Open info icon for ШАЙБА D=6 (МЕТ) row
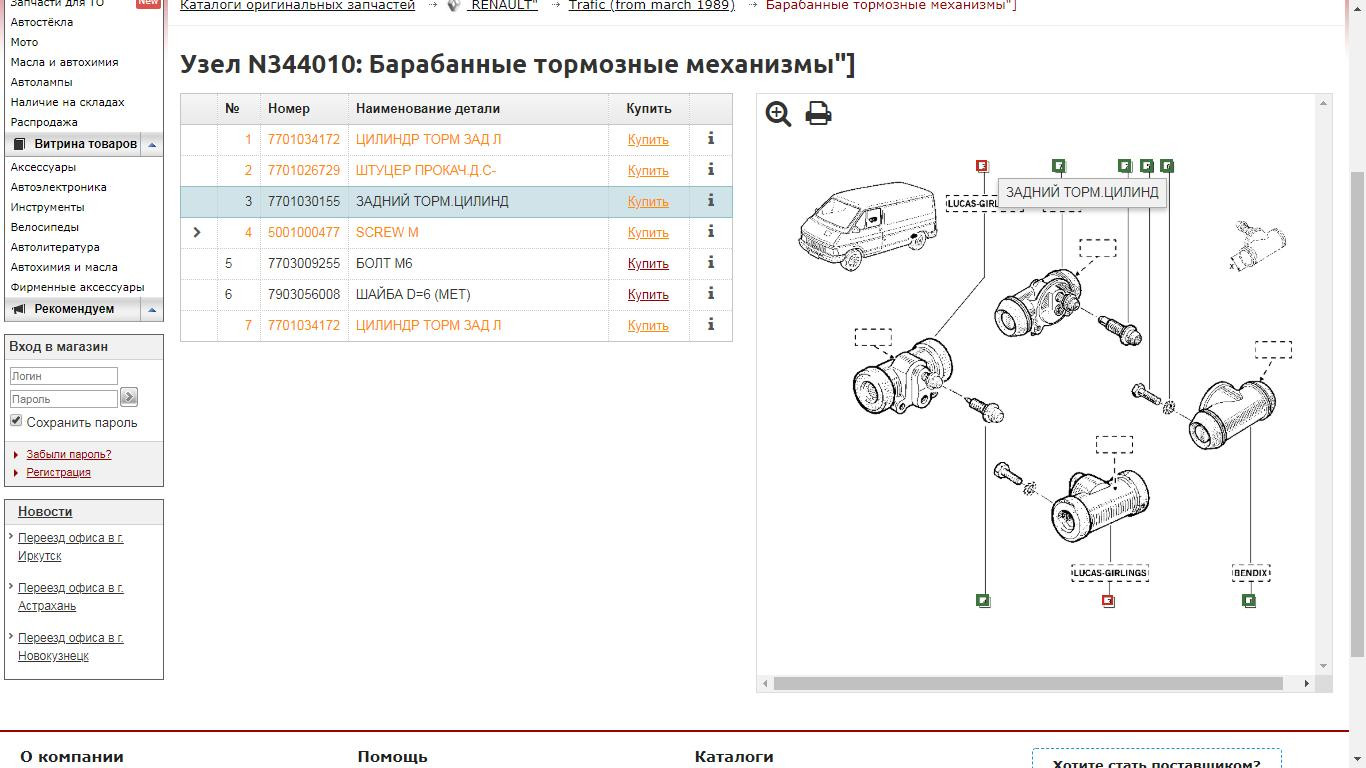This screenshot has height=768, width=1366. (711, 293)
